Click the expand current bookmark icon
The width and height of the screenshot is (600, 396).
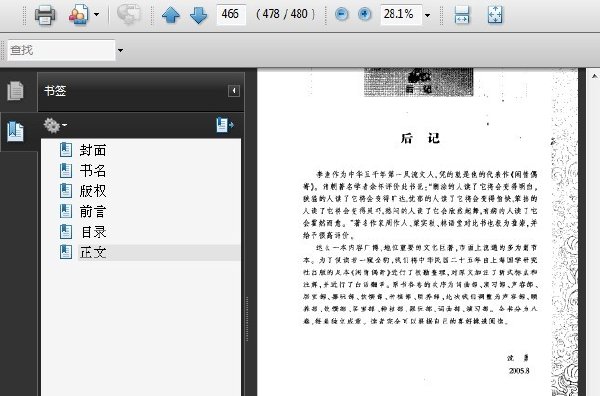coord(225,125)
